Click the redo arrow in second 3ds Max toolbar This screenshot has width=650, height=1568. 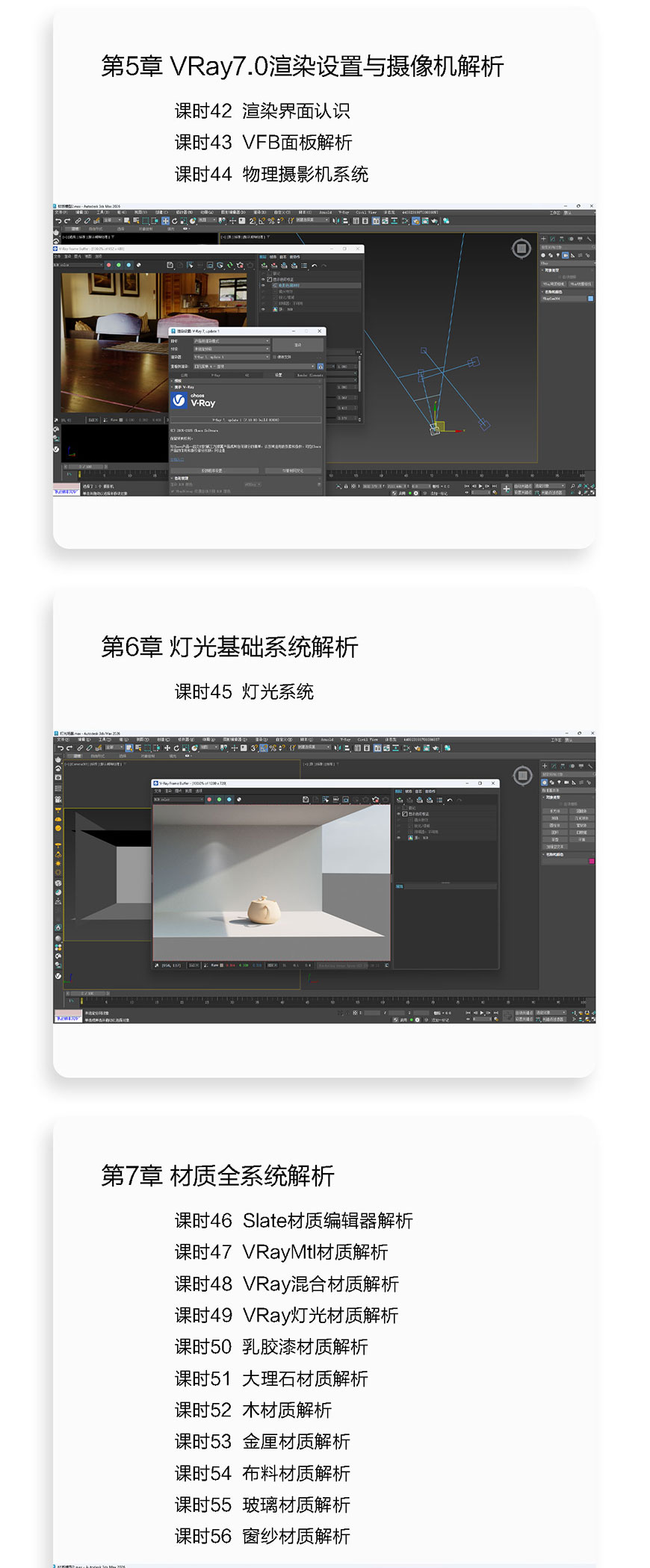click(68, 747)
